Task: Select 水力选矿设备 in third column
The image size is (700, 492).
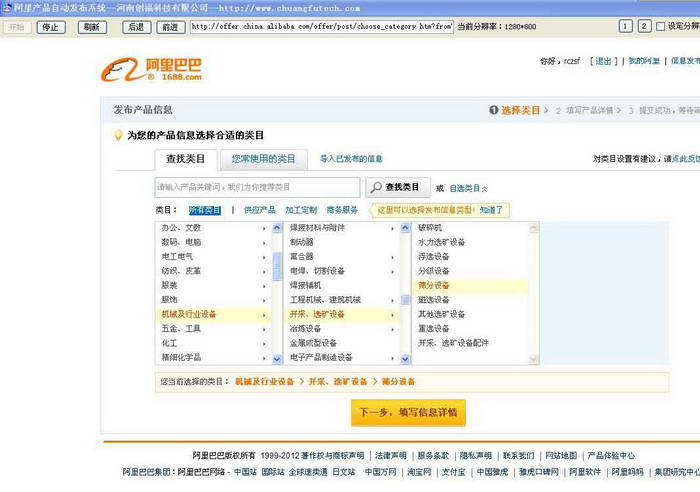Action: click(x=470, y=242)
